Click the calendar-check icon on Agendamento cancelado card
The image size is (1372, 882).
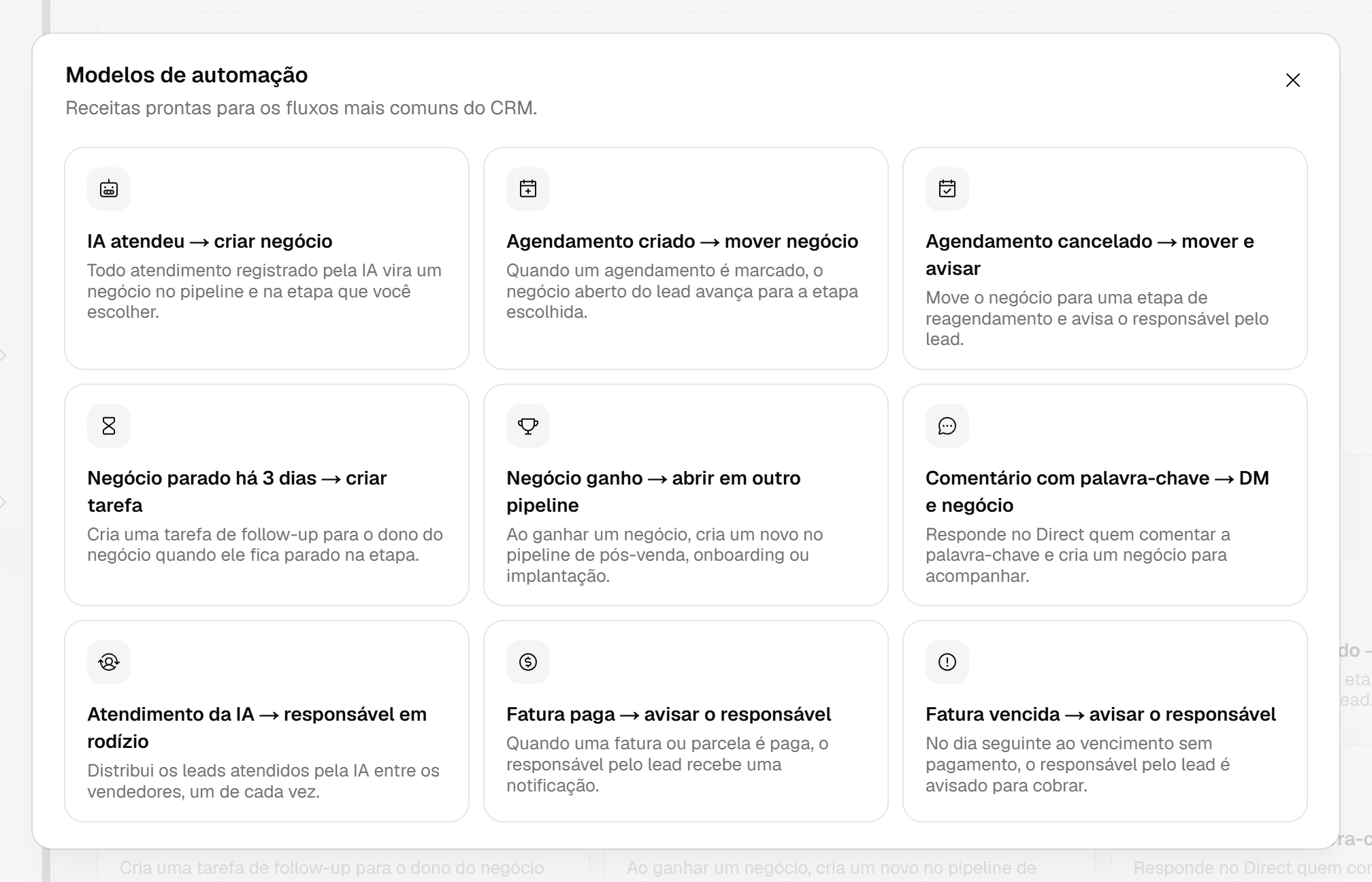point(947,189)
